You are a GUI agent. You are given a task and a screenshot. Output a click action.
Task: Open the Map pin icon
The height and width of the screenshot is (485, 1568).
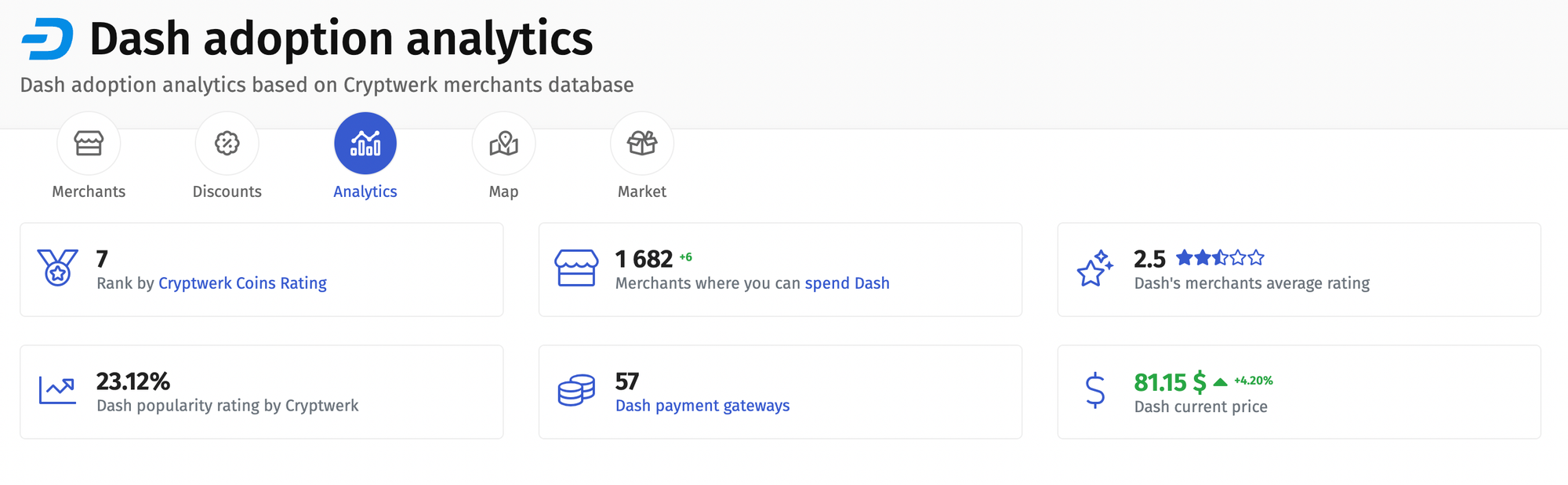(x=504, y=144)
